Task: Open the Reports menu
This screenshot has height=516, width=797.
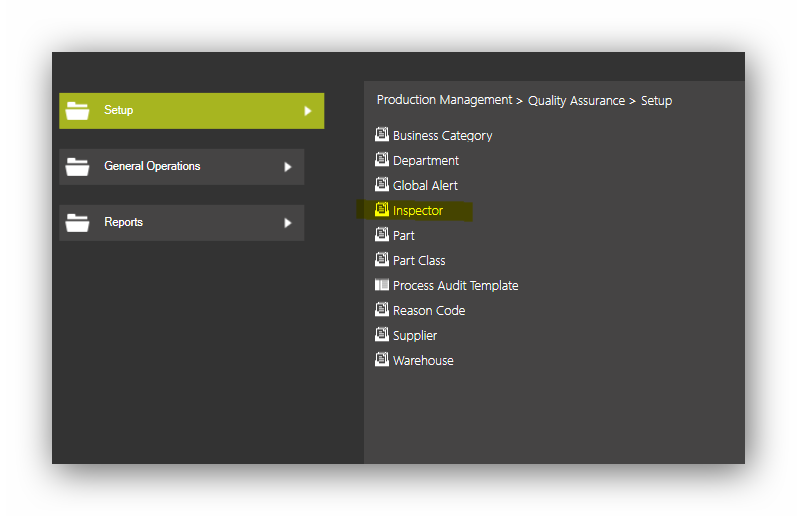Action: click(181, 223)
